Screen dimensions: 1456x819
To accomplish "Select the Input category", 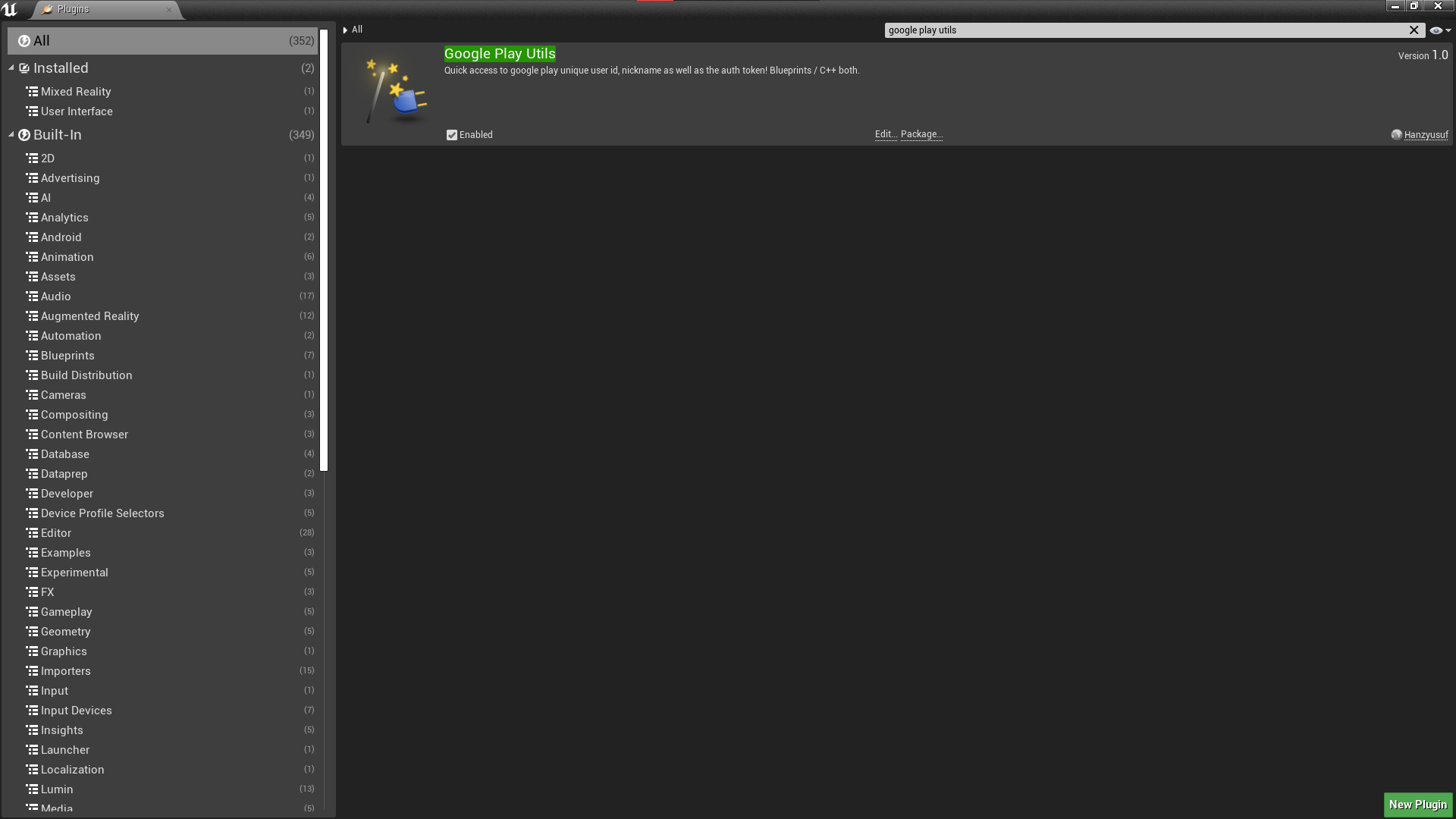I will coord(162,691).
